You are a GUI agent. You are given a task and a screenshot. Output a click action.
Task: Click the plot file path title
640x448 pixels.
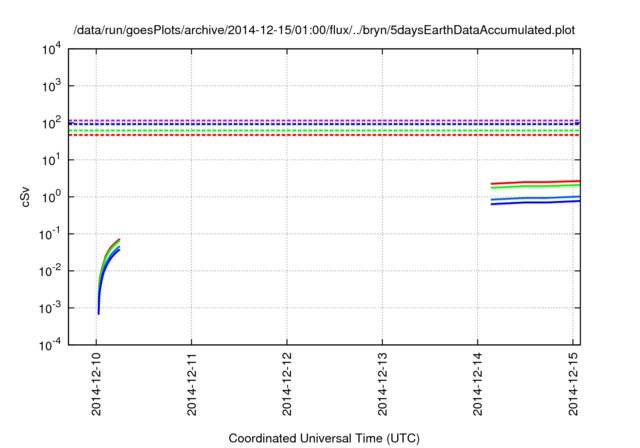(x=324, y=30)
